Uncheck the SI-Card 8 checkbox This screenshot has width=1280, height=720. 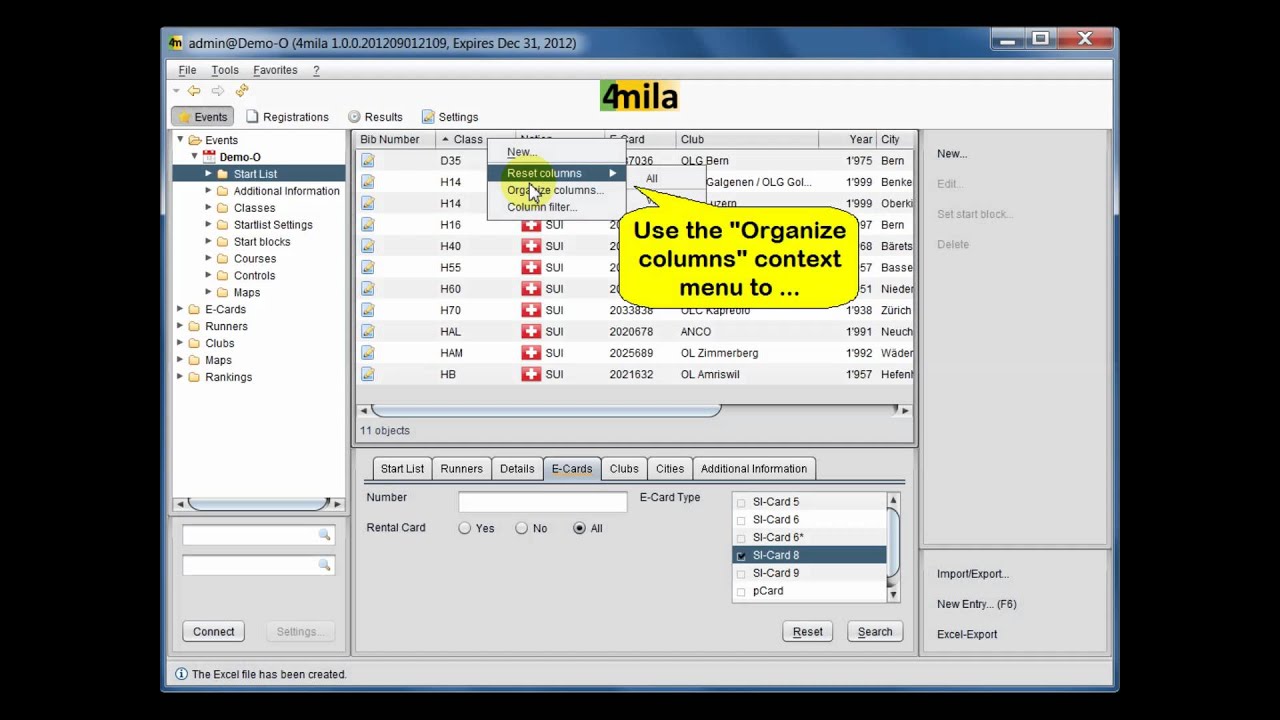741,556
